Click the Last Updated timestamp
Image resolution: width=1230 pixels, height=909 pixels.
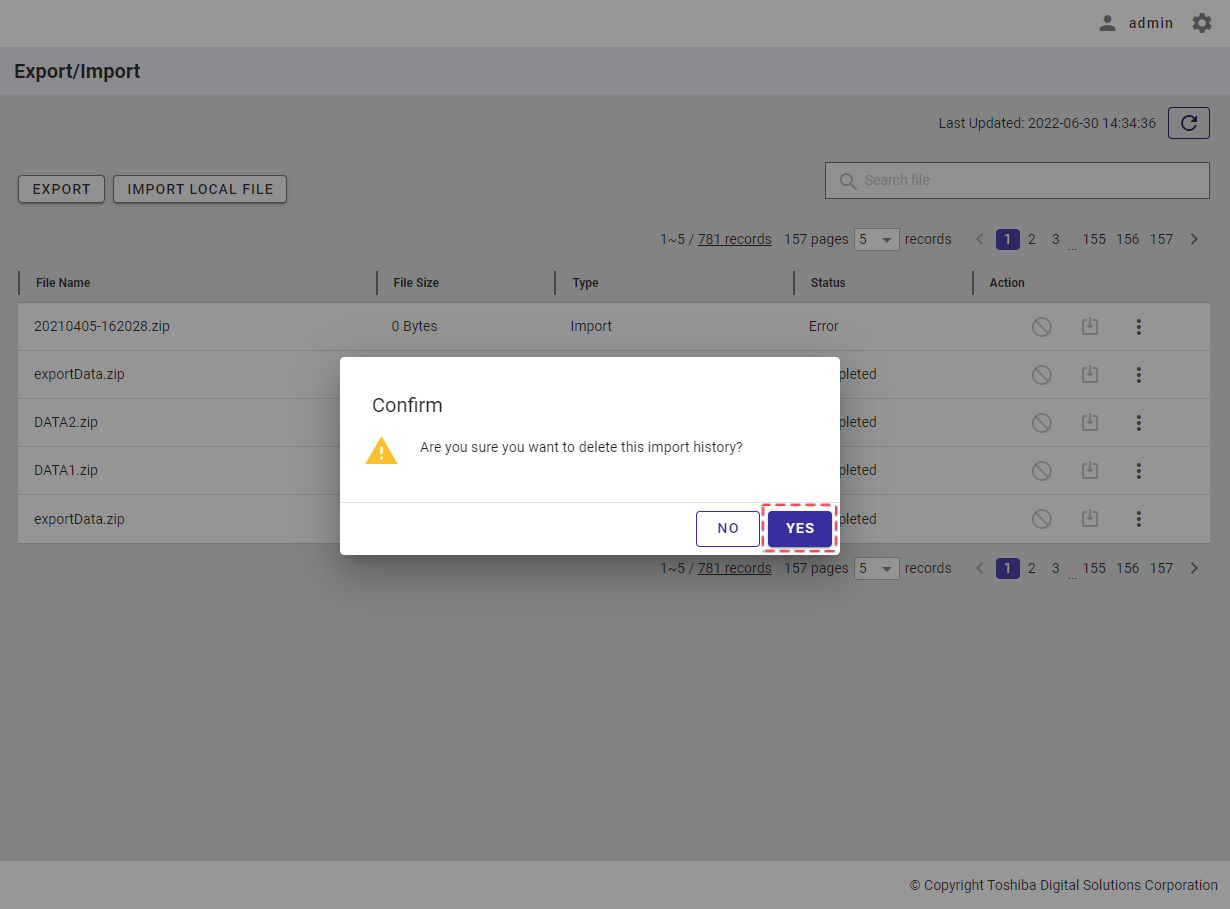[1047, 123]
